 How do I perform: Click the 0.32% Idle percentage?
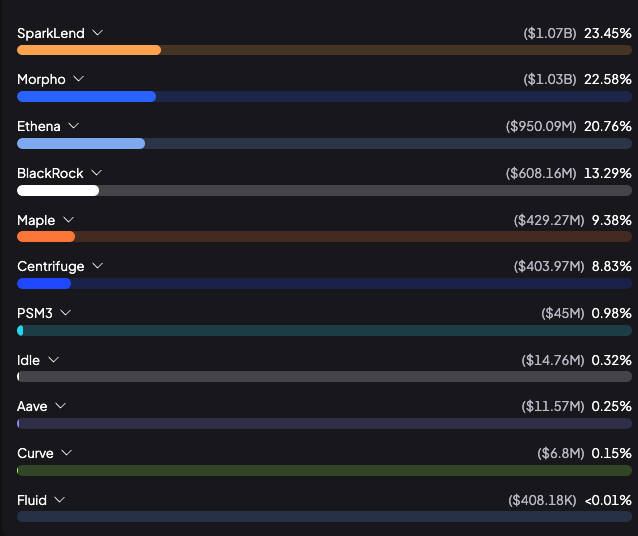[612, 361]
